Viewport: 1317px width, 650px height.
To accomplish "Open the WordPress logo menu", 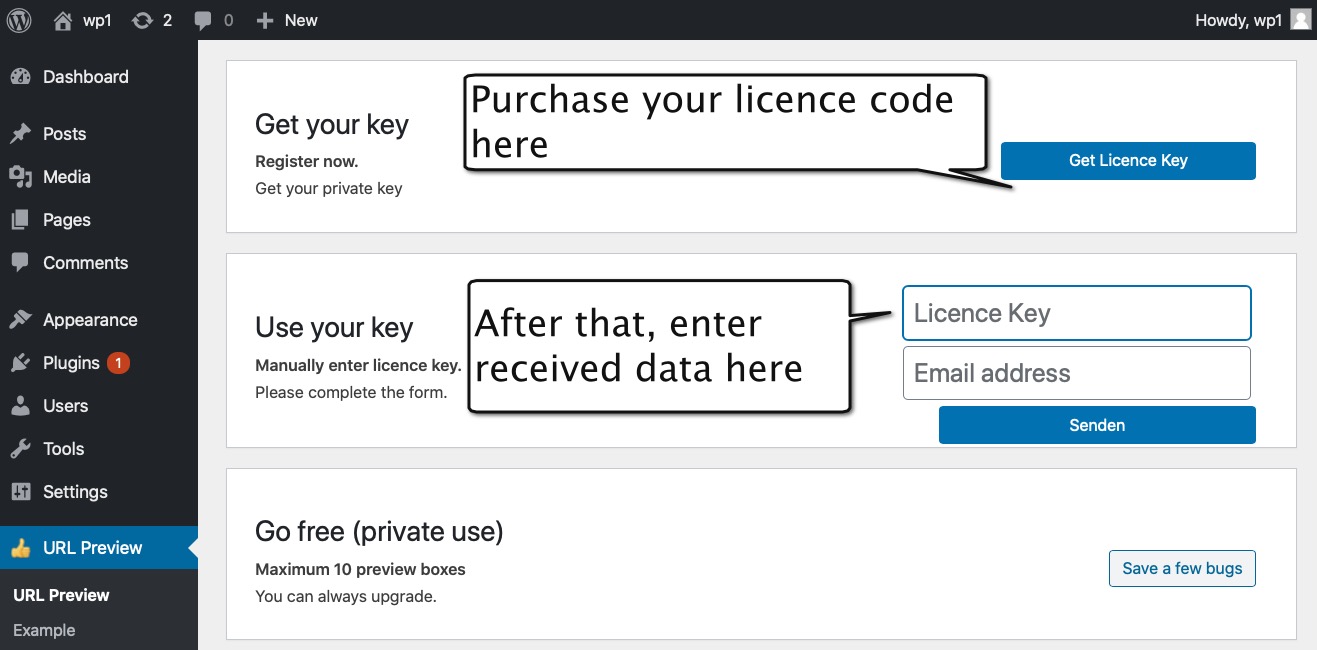I will [20, 20].
